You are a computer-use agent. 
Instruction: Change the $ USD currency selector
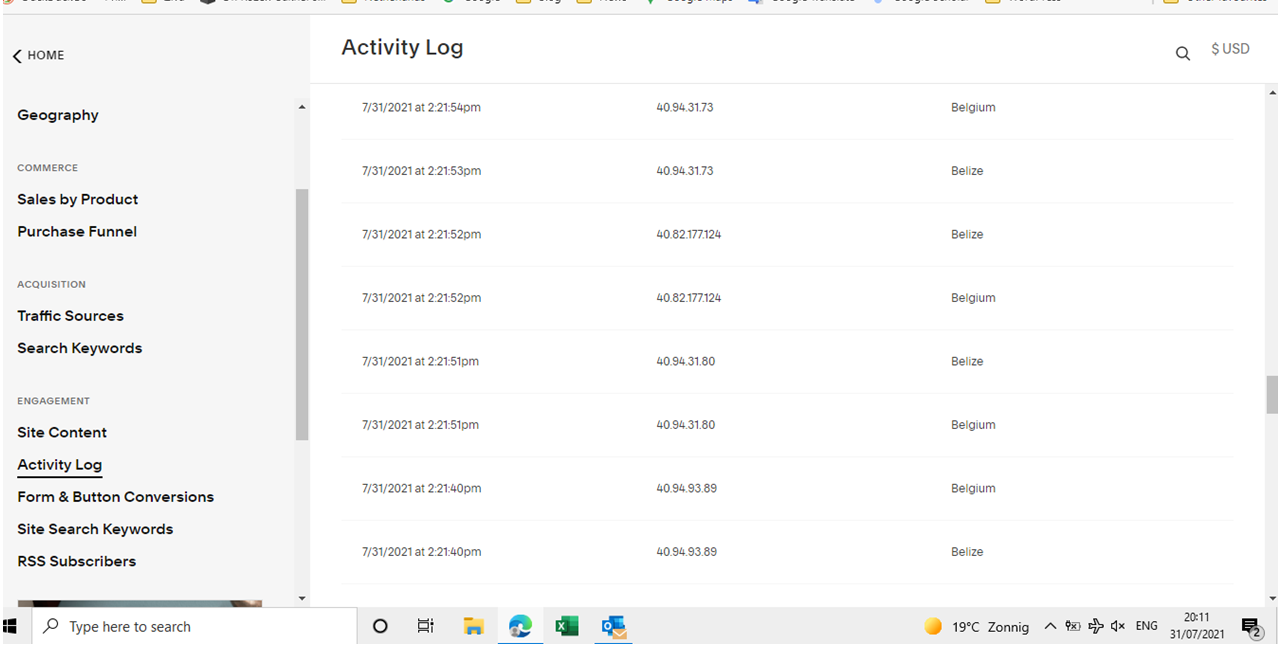pos(1230,49)
